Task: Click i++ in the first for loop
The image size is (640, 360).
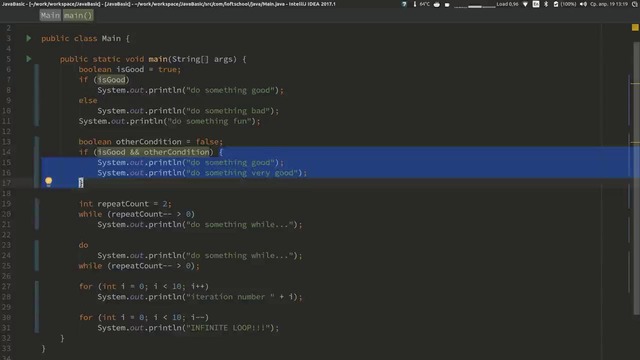Action: (198, 286)
